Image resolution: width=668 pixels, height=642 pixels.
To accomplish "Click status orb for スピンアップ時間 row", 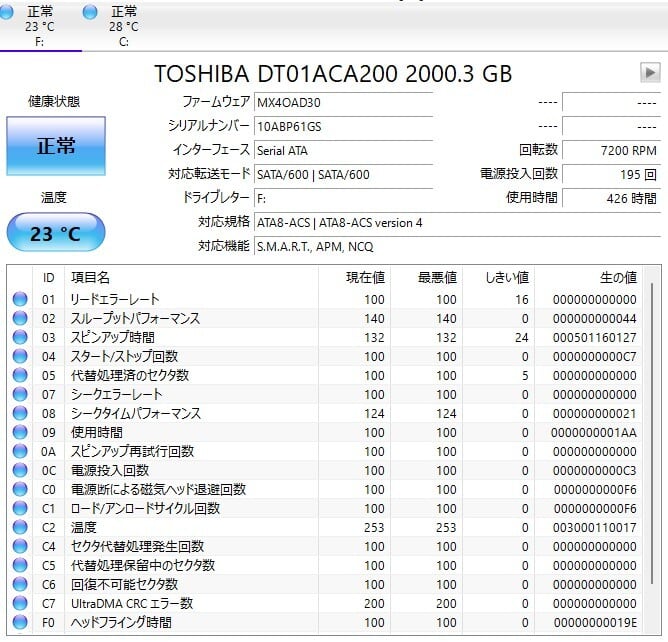I will [20, 337].
